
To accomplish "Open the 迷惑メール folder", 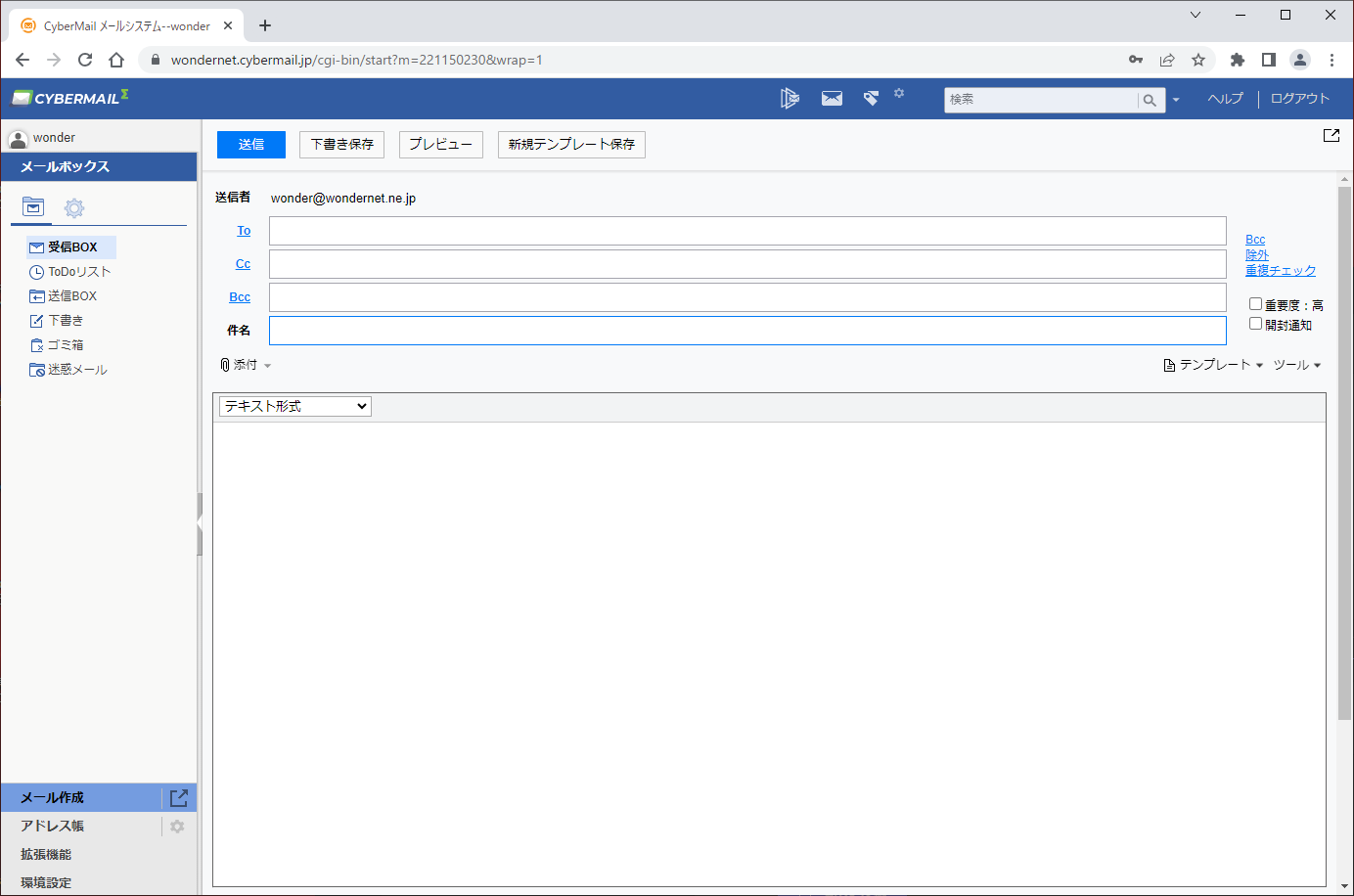I will (68, 370).
